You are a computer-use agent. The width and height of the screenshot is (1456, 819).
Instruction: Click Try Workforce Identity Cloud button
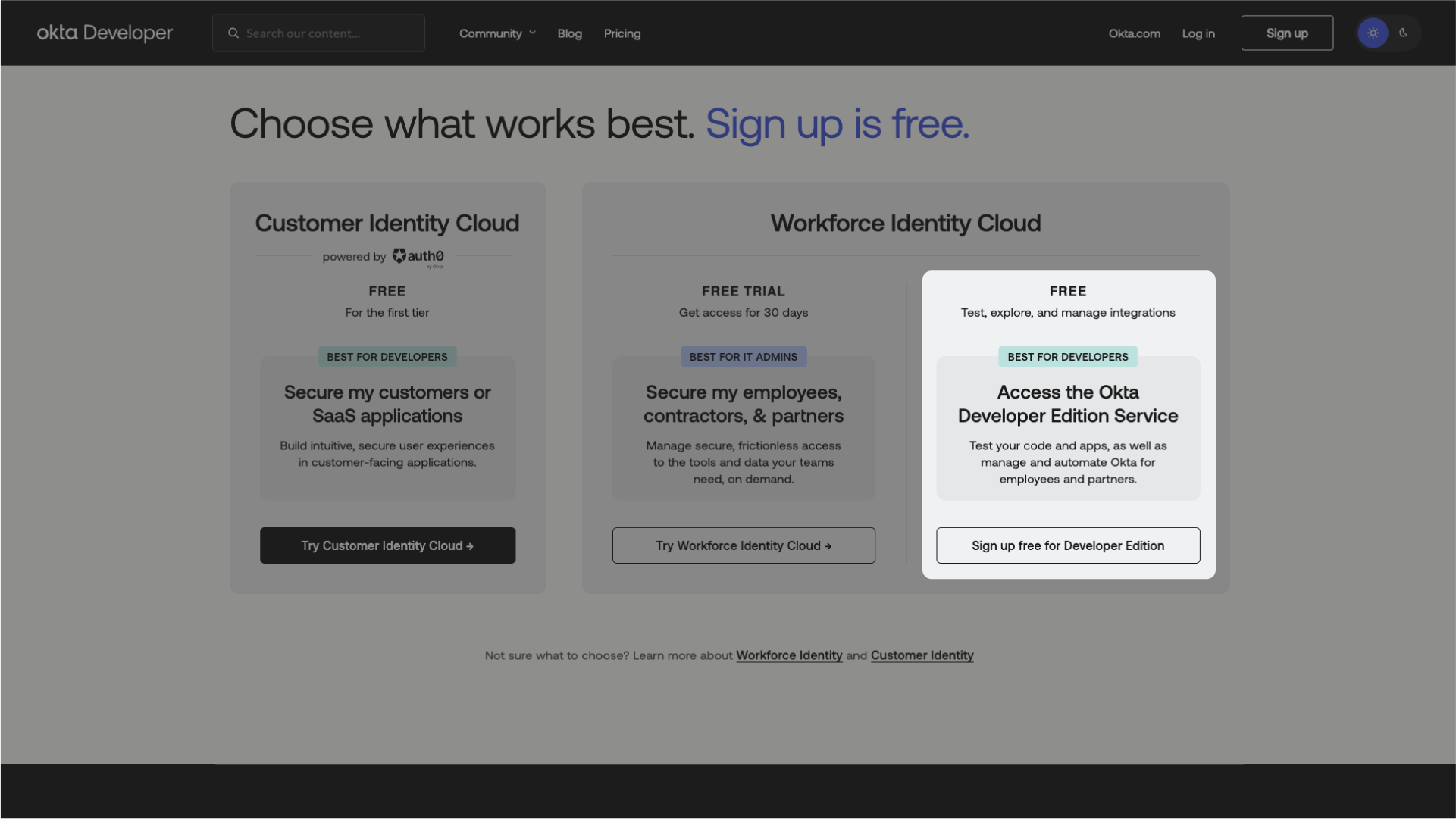(743, 545)
